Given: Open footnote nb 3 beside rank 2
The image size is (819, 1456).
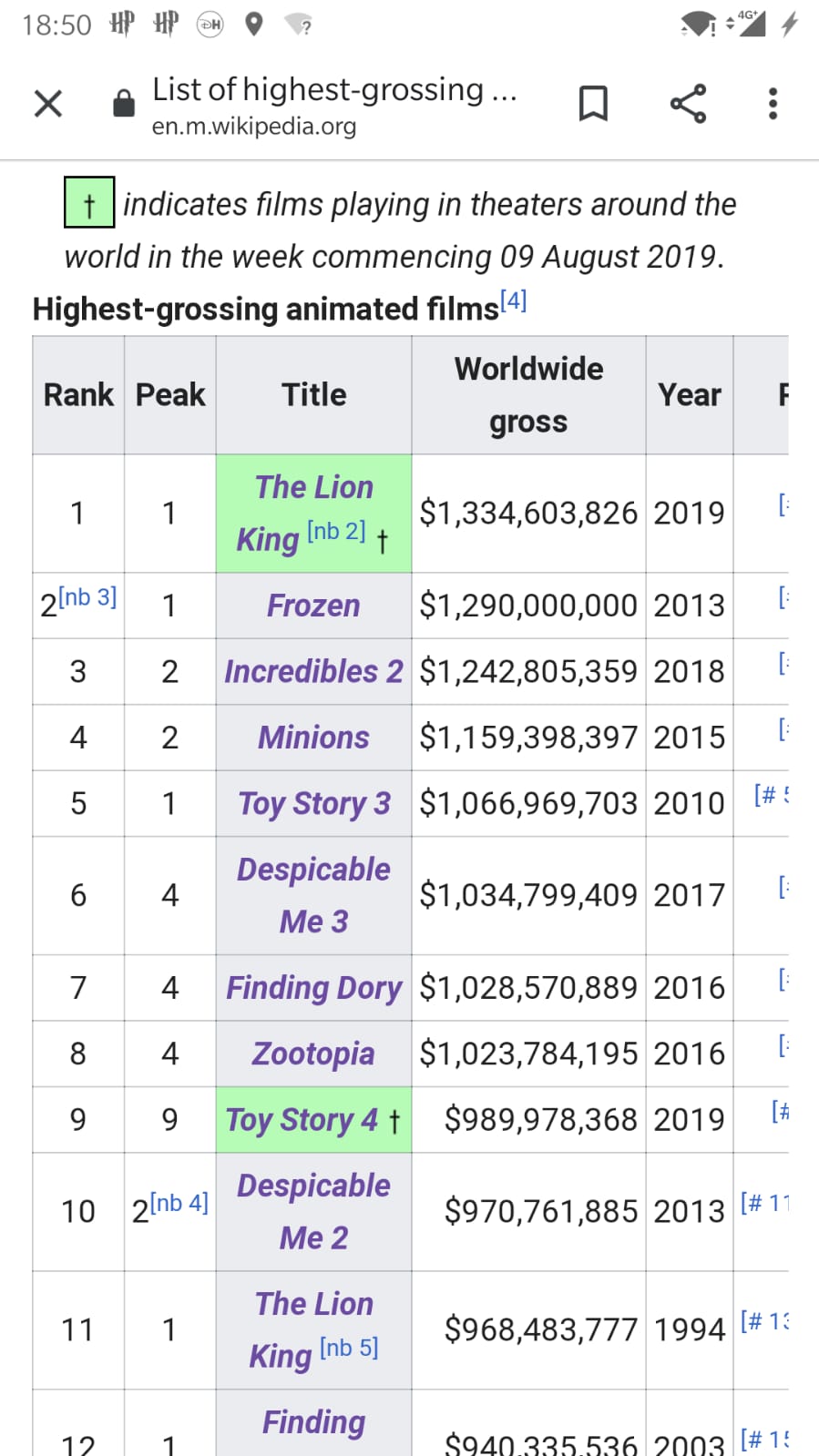Looking at the screenshot, I should point(87,597).
